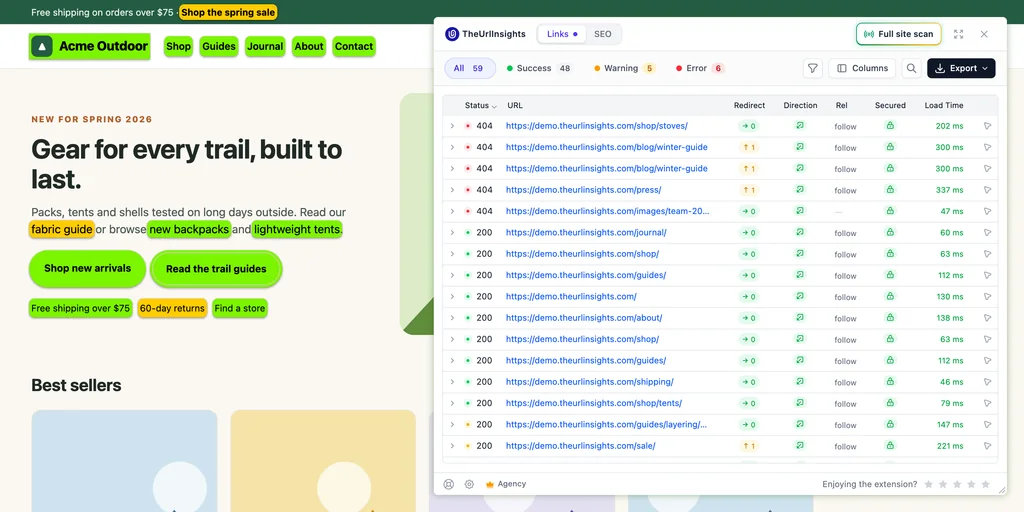Show All 59 links filter
This screenshot has height=512, width=1024.
pos(470,68)
